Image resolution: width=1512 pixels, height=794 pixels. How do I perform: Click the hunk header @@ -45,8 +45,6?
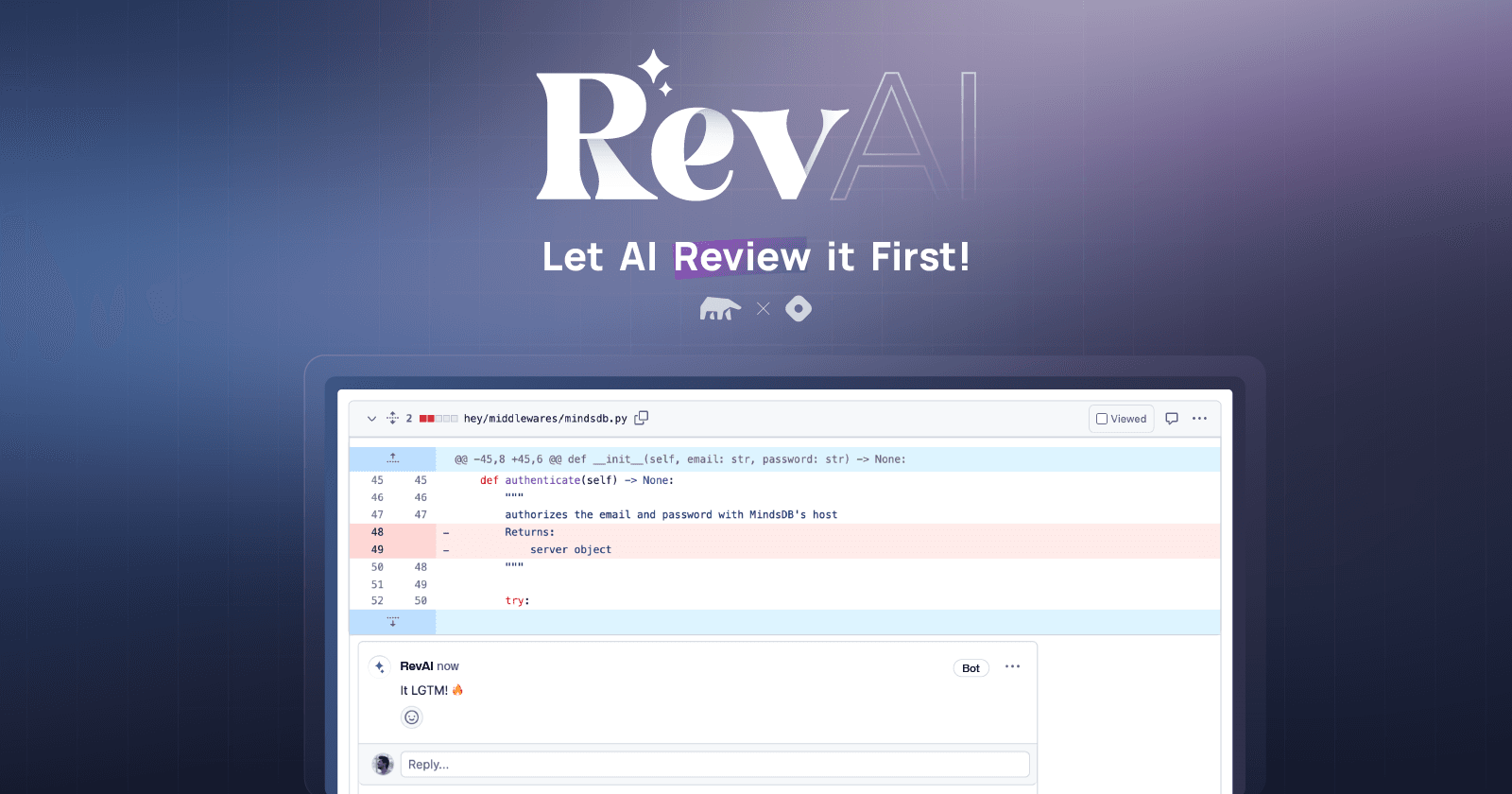click(680, 459)
